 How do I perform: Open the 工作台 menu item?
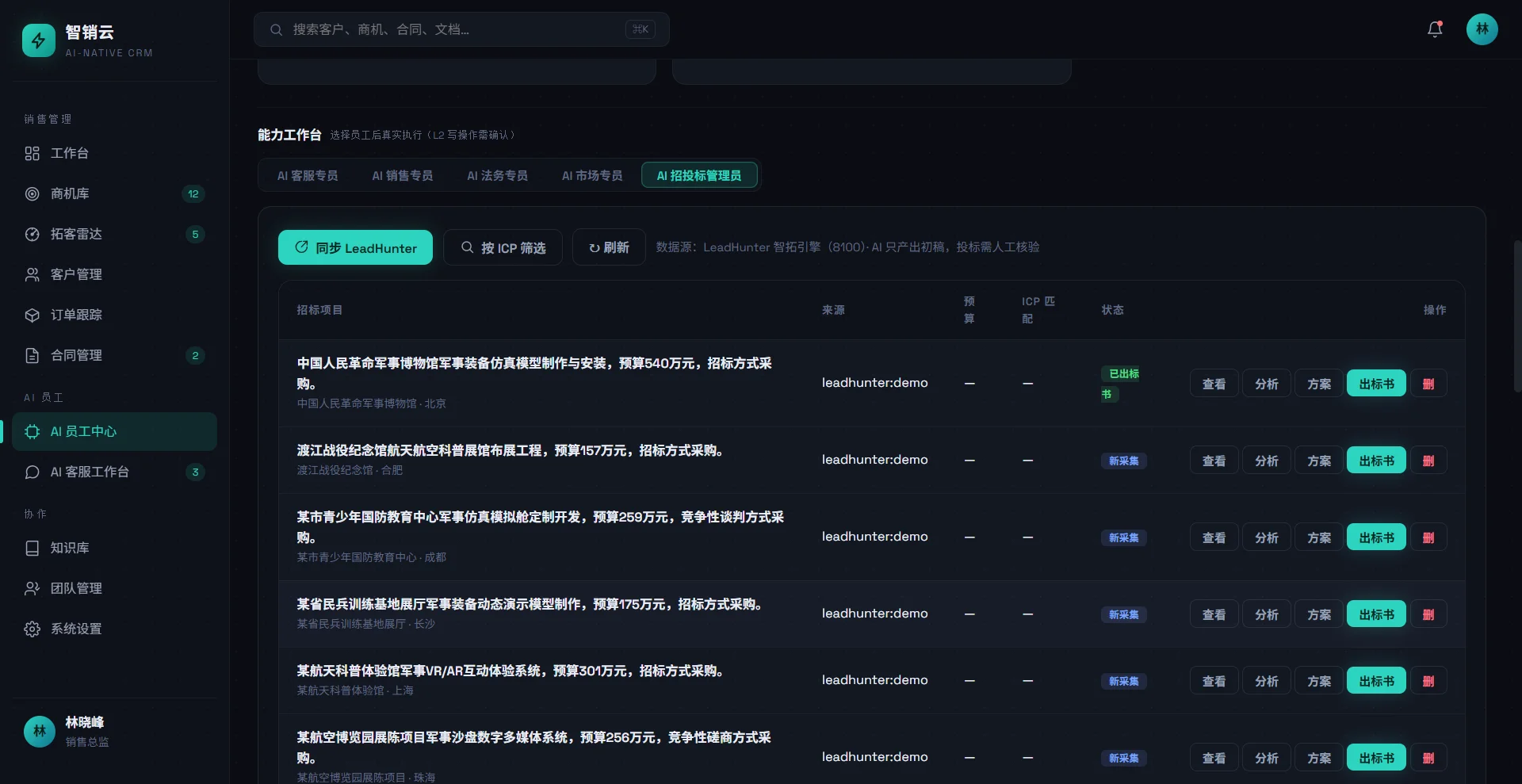(114, 153)
